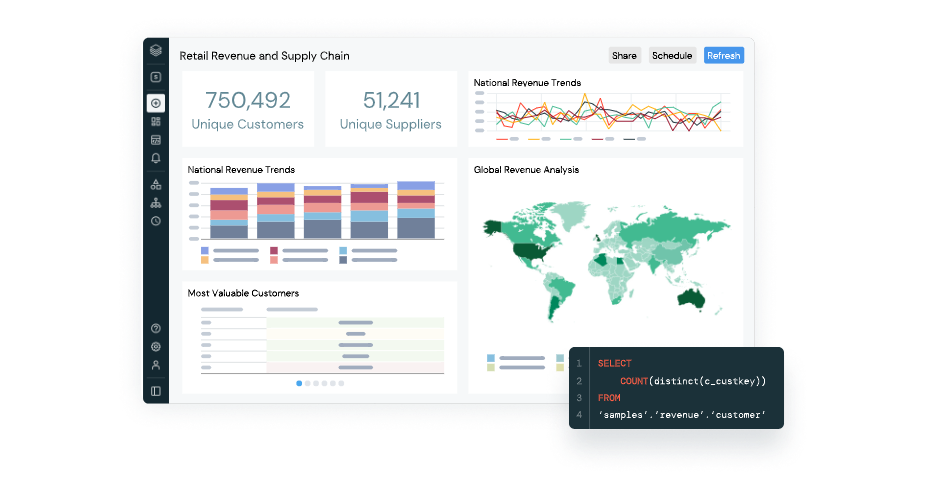Open the history clock icon

point(155,221)
